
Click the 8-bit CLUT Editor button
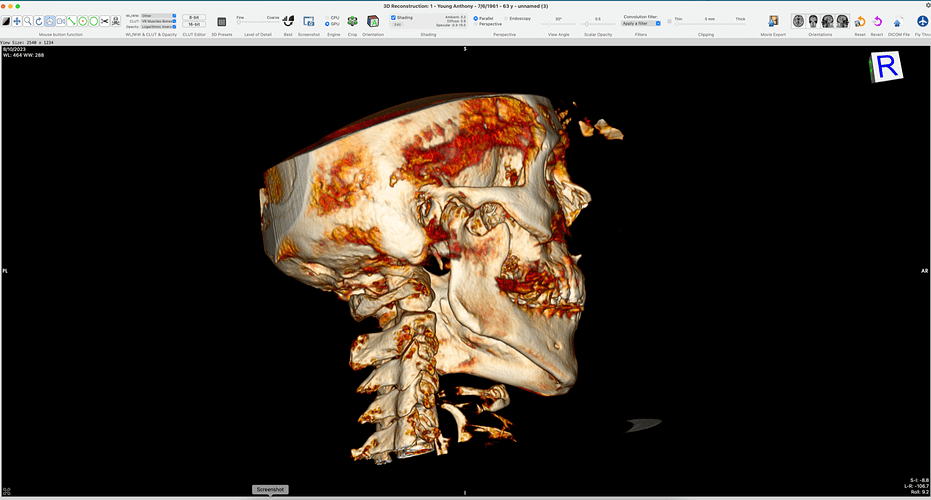194,18
